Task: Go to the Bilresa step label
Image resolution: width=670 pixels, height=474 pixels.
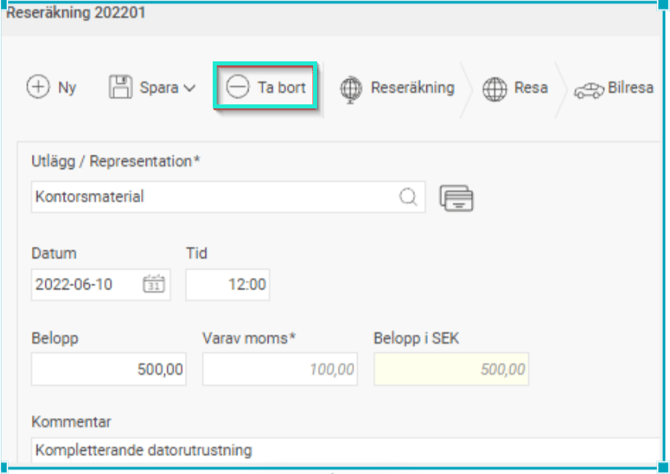Action: [x=632, y=88]
